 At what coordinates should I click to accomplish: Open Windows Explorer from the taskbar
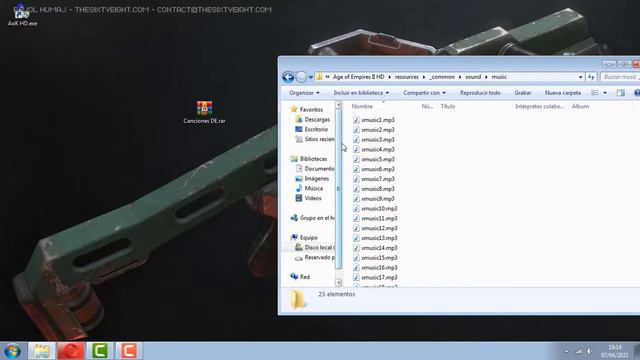click(42, 351)
